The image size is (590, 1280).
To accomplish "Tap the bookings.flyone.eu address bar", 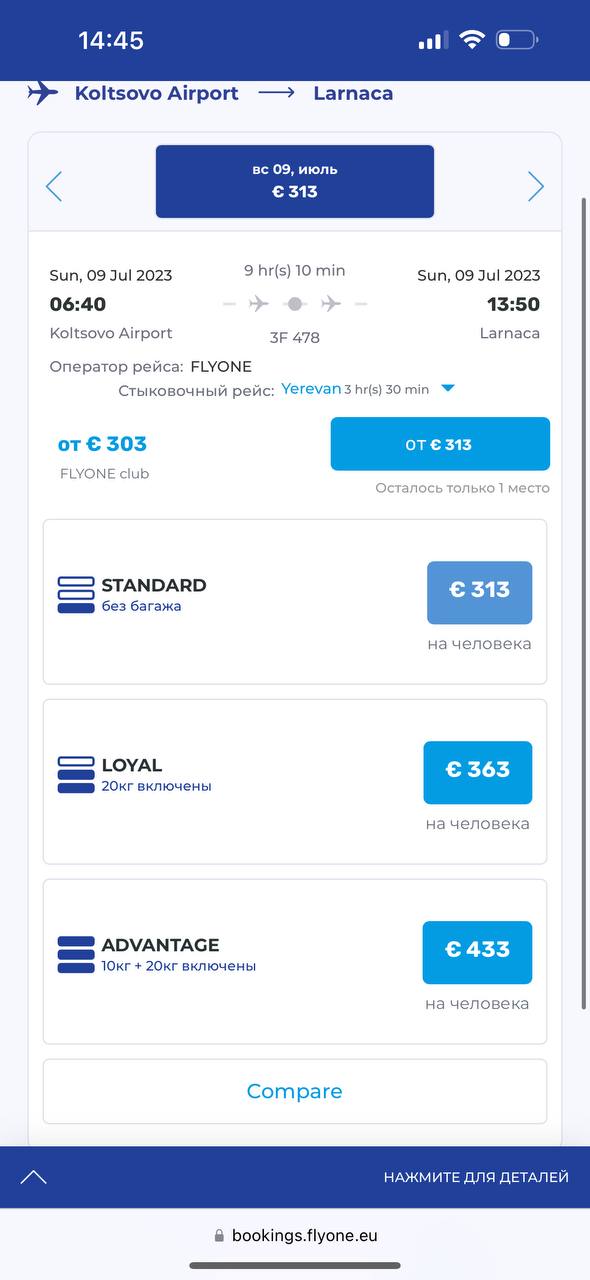I will [295, 1236].
